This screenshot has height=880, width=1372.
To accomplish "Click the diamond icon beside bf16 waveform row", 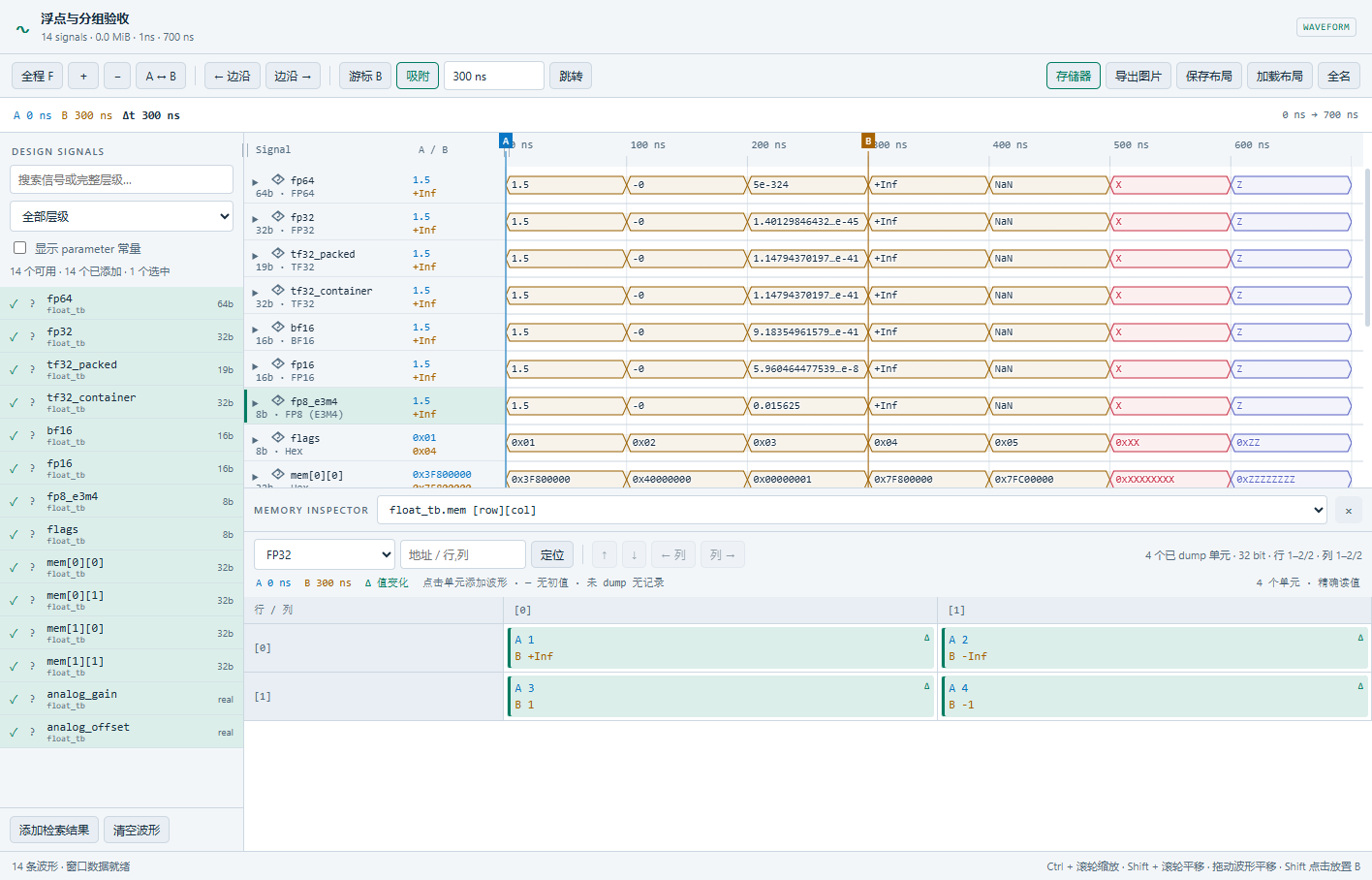I will pos(278,327).
